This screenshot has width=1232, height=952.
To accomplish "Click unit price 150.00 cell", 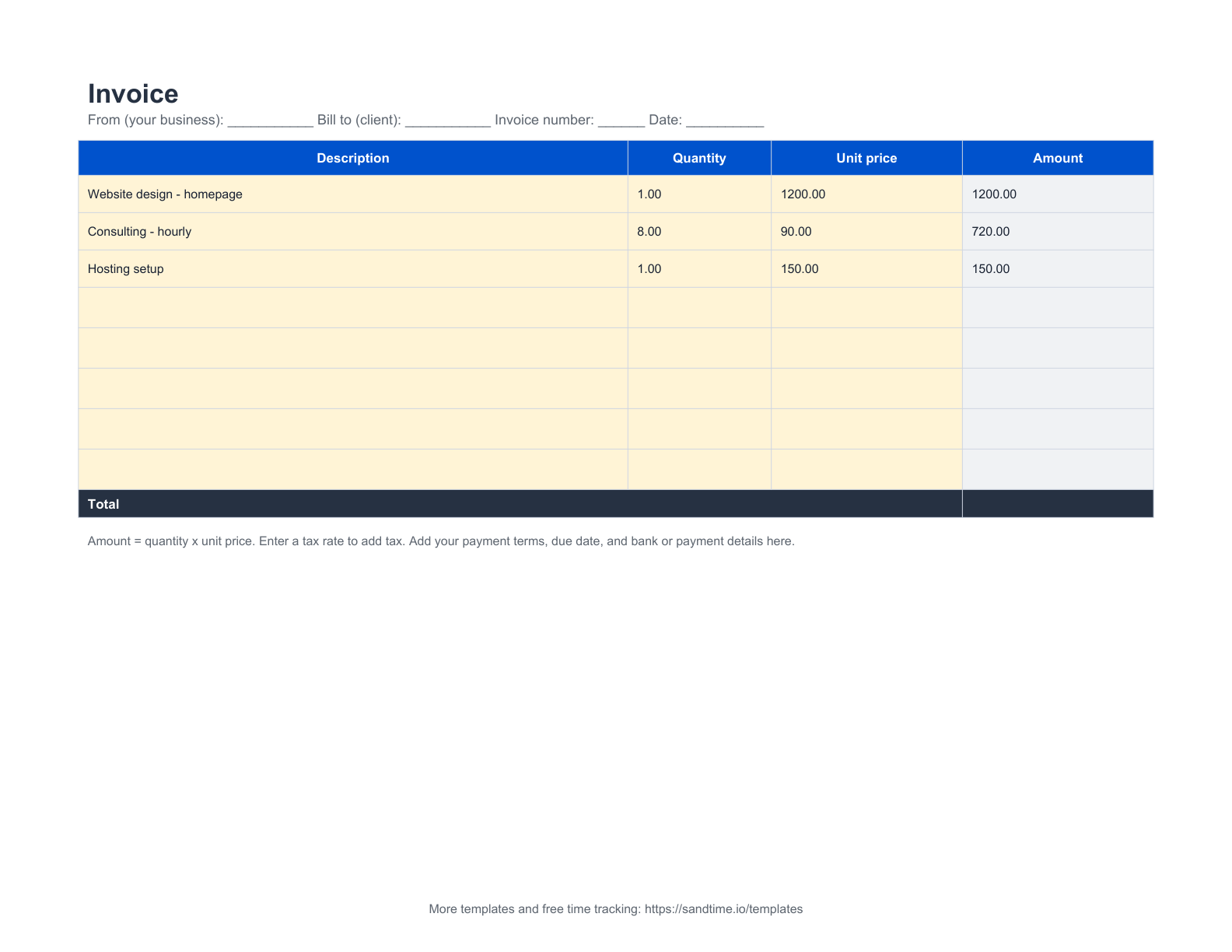I will [x=866, y=269].
